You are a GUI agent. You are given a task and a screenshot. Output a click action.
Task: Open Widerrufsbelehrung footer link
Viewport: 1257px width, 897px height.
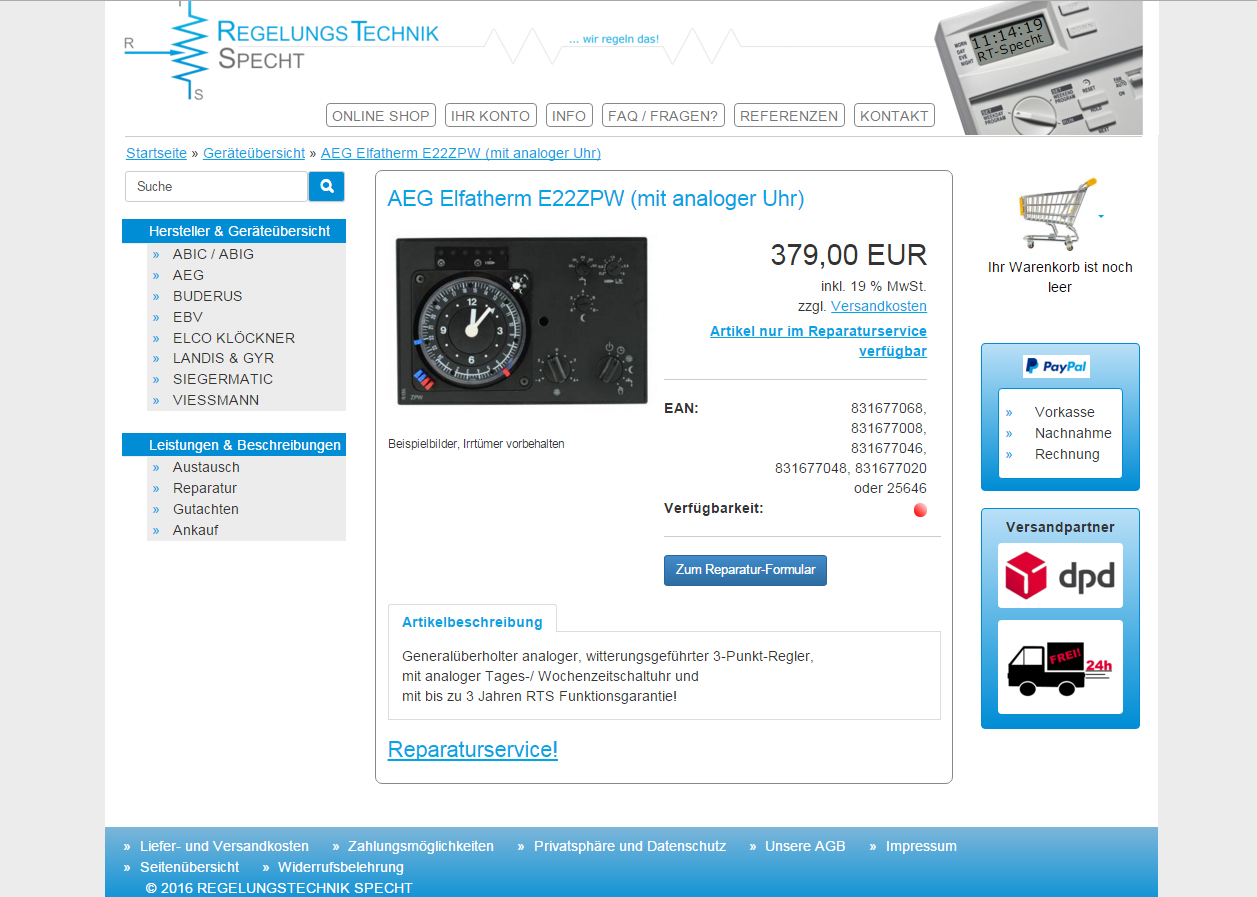(x=341, y=867)
